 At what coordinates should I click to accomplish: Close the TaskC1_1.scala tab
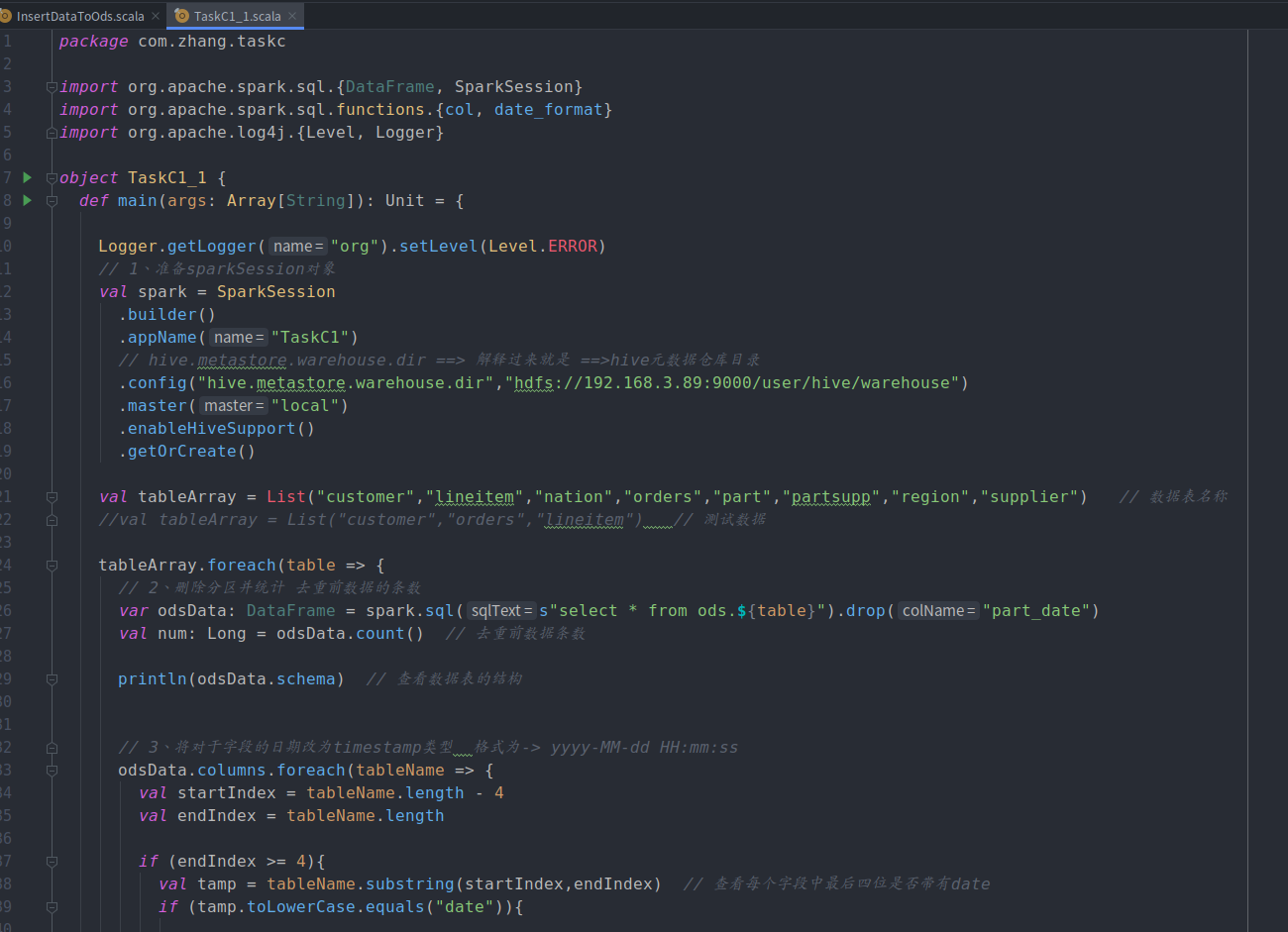tap(292, 16)
